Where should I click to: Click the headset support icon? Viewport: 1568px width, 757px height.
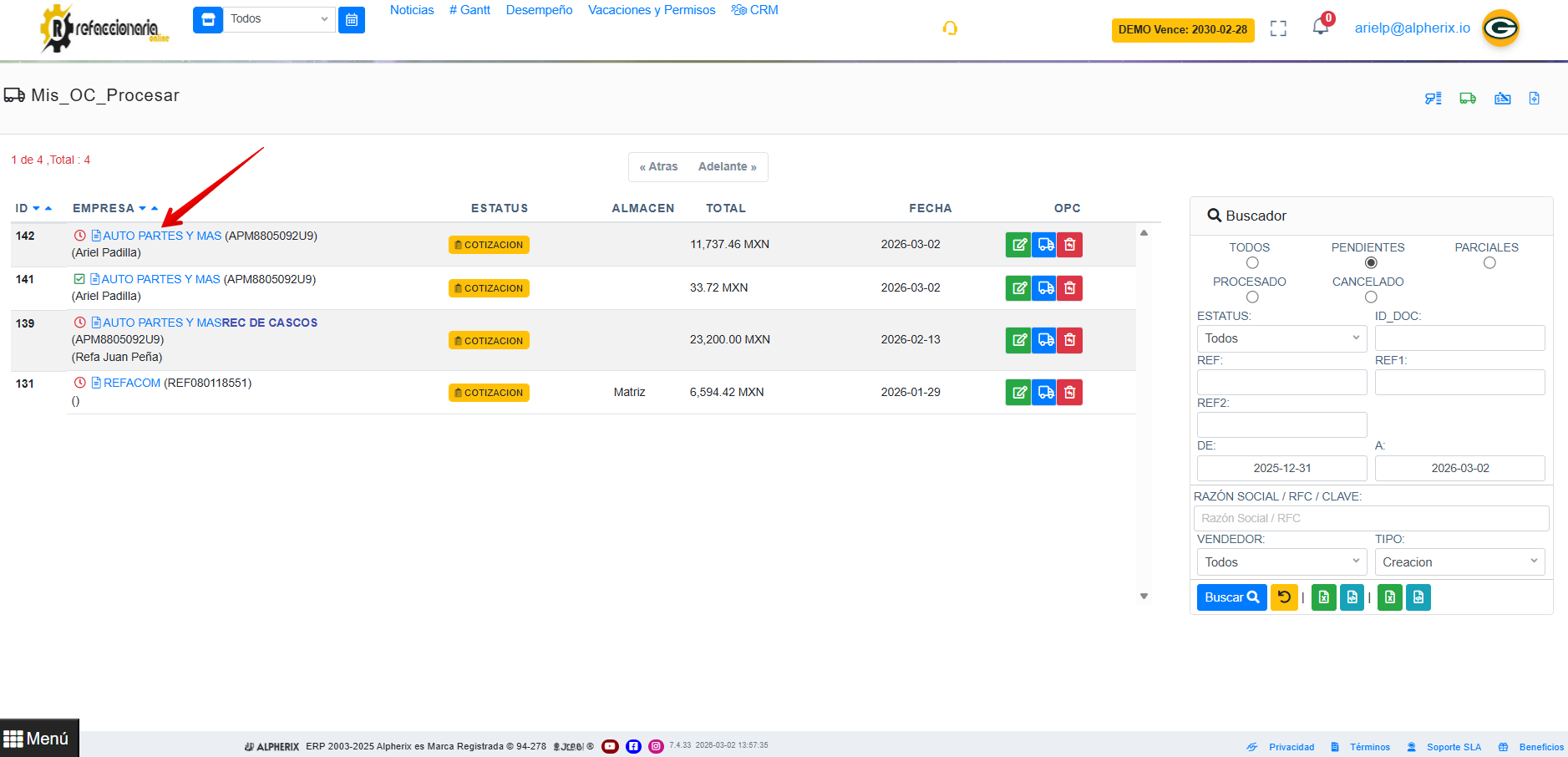[950, 28]
